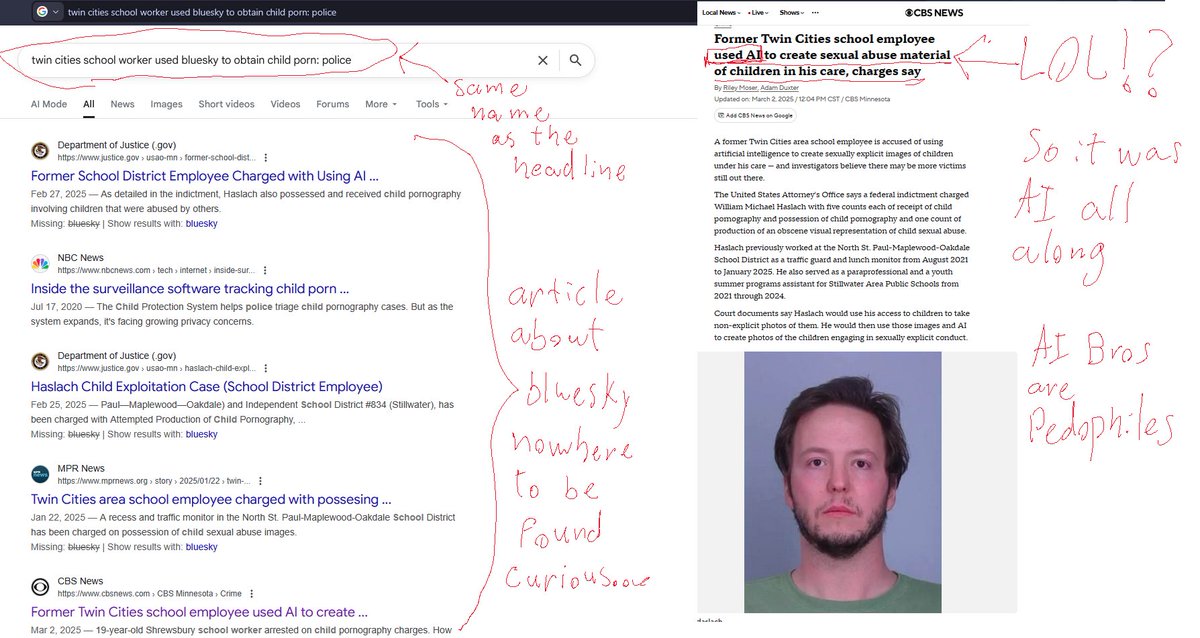Image resolution: width=1200 pixels, height=638 pixels.
Task: Open 'Former Twin Cities school employee used AI' result
Action: 199,612
